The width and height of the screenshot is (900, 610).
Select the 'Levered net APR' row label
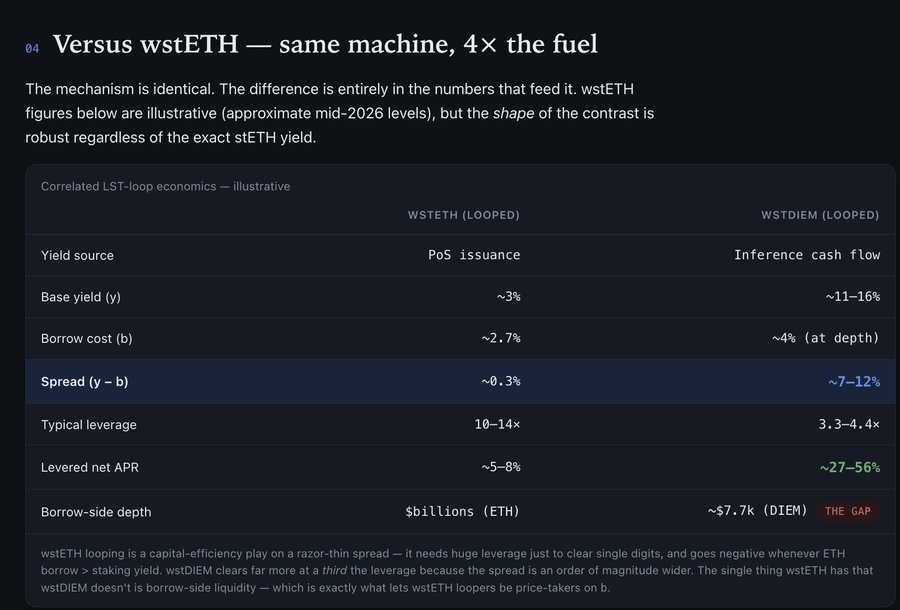[x=90, y=467]
